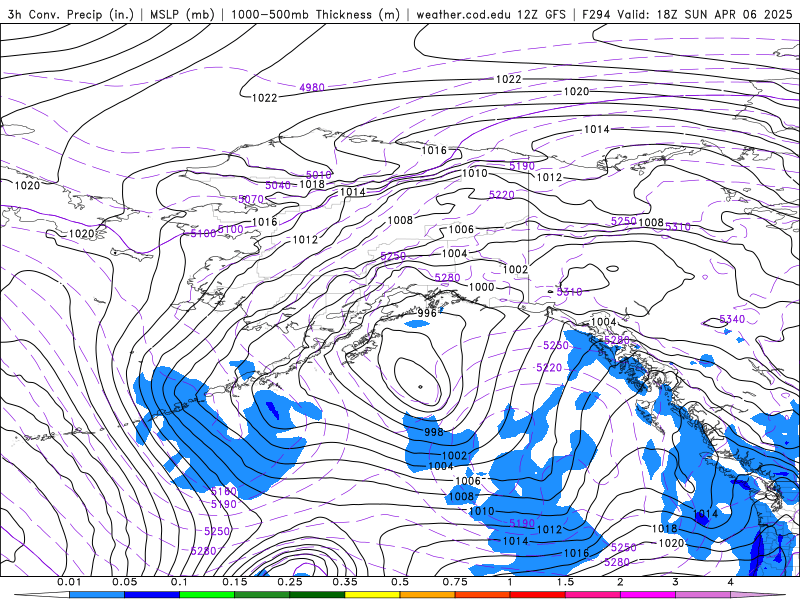Click the 'MSLP (mb)' header label
Viewport: 800px width, 600px height.
point(182,14)
